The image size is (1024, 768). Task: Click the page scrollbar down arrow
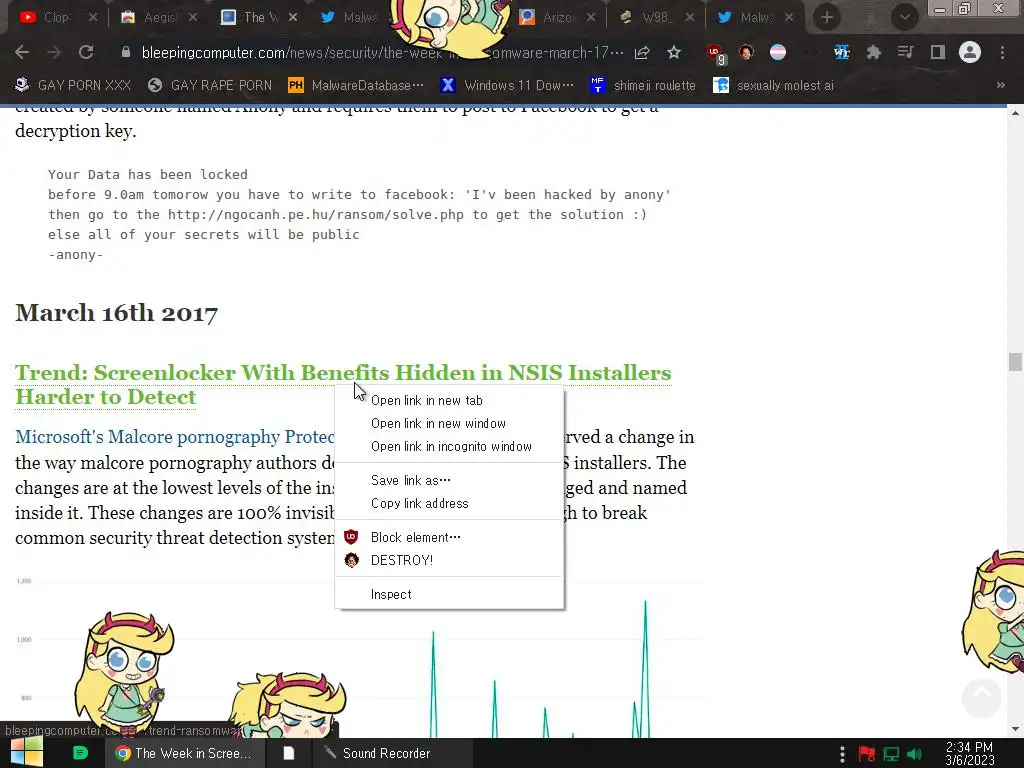point(1015,729)
